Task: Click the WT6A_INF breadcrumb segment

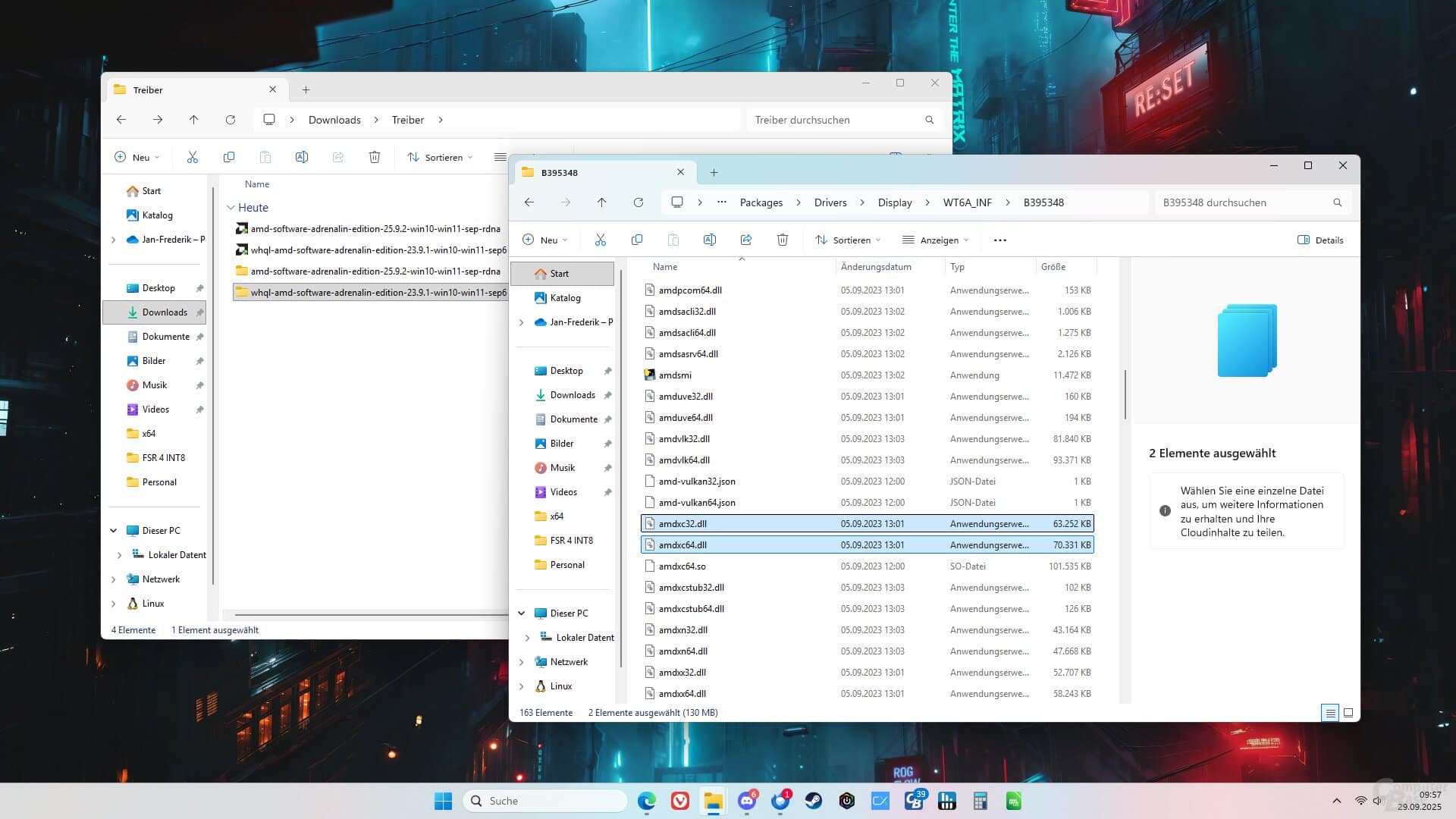Action: tap(967, 202)
